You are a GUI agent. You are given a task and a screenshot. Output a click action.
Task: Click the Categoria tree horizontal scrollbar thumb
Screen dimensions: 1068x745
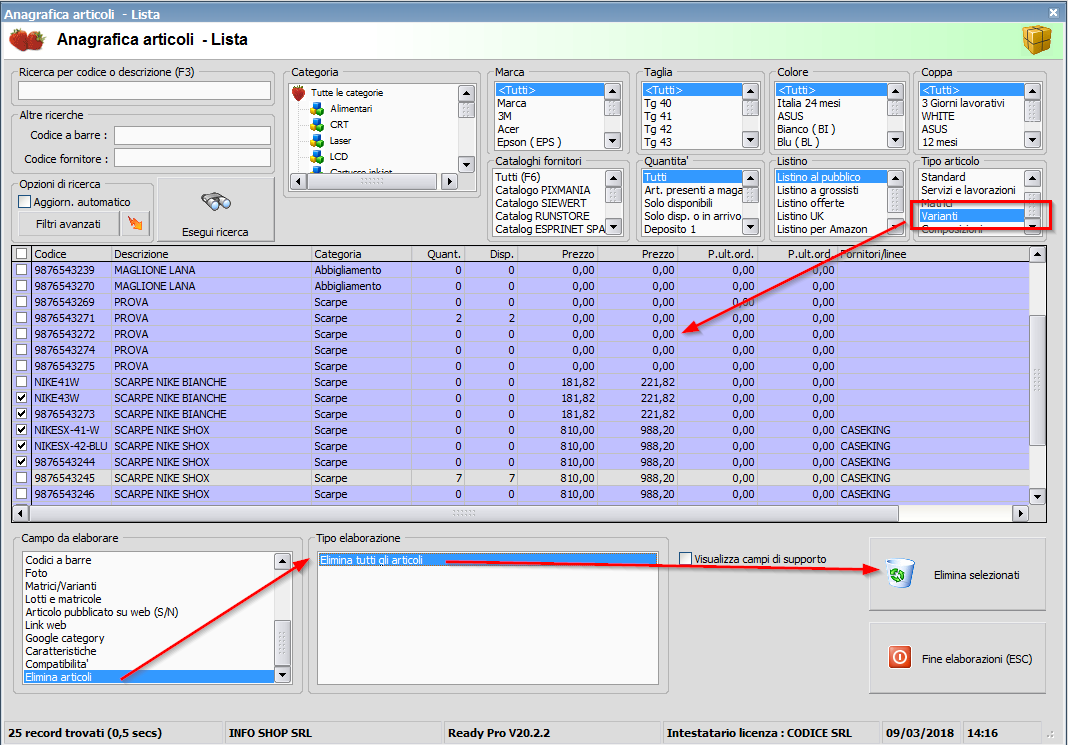[x=372, y=181]
